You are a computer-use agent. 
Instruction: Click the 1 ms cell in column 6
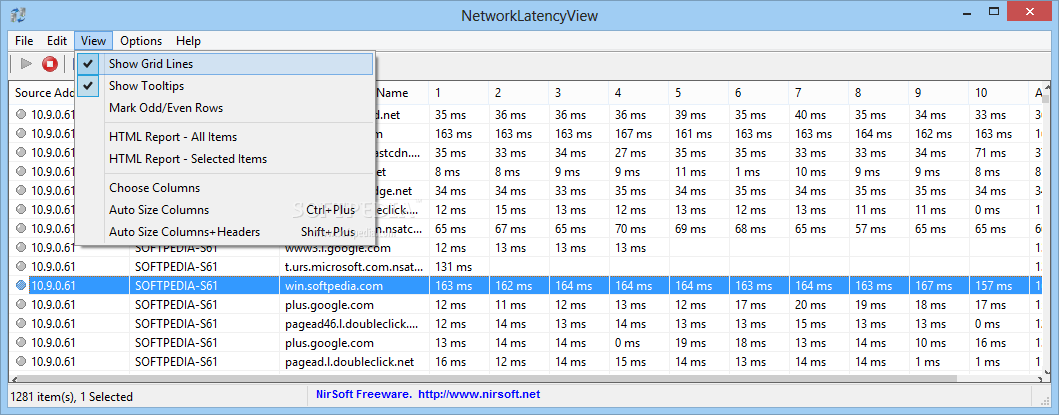pos(759,172)
